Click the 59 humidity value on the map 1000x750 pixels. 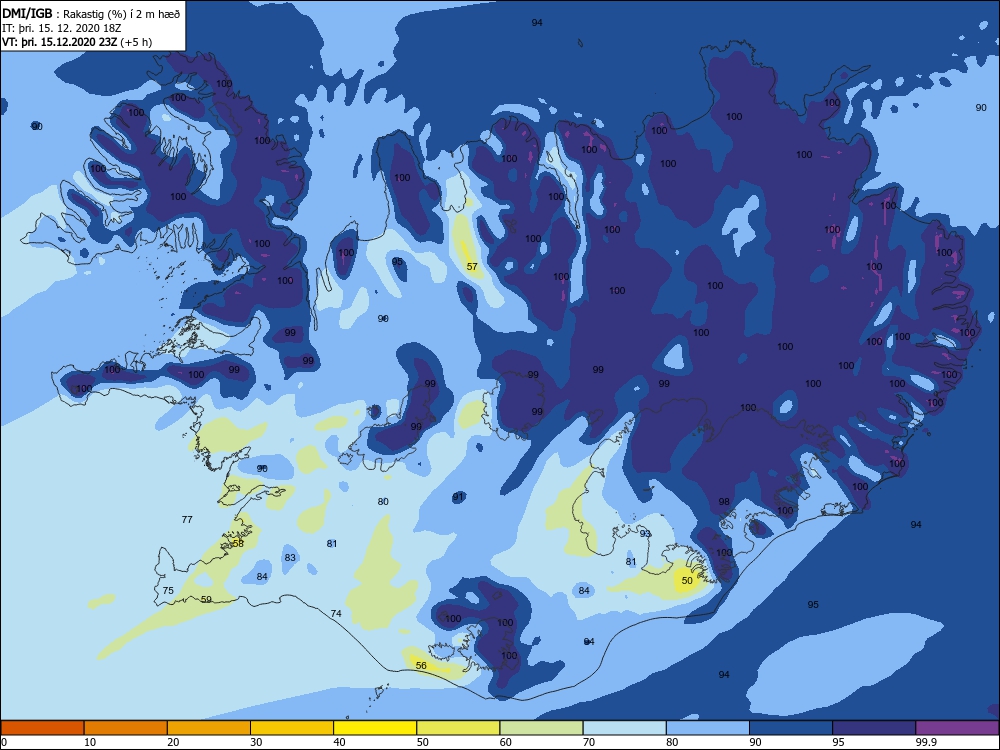(x=206, y=599)
